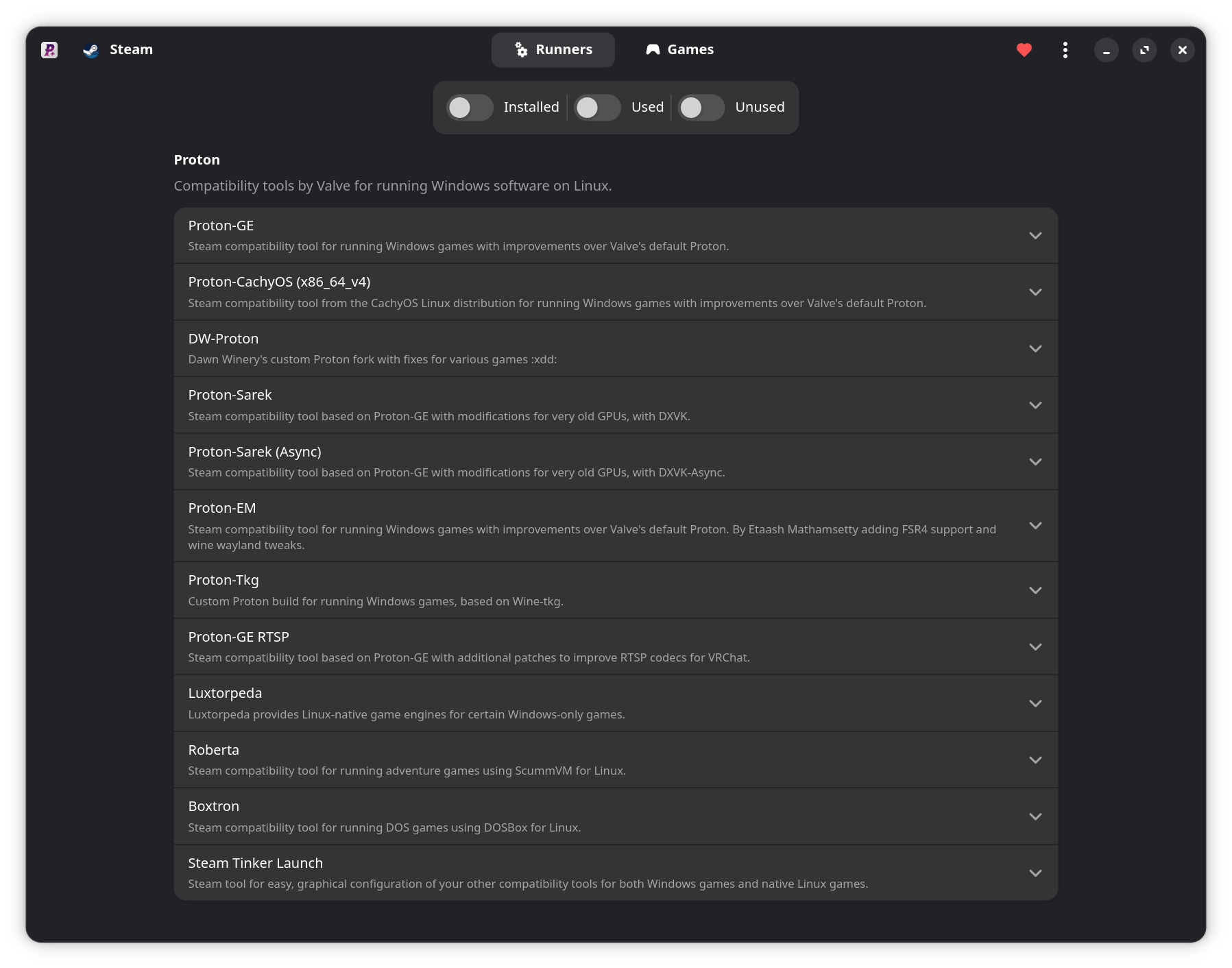Expand the Luxtorpeda chevron
This screenshot has height=968, width=1232.
1035,703
